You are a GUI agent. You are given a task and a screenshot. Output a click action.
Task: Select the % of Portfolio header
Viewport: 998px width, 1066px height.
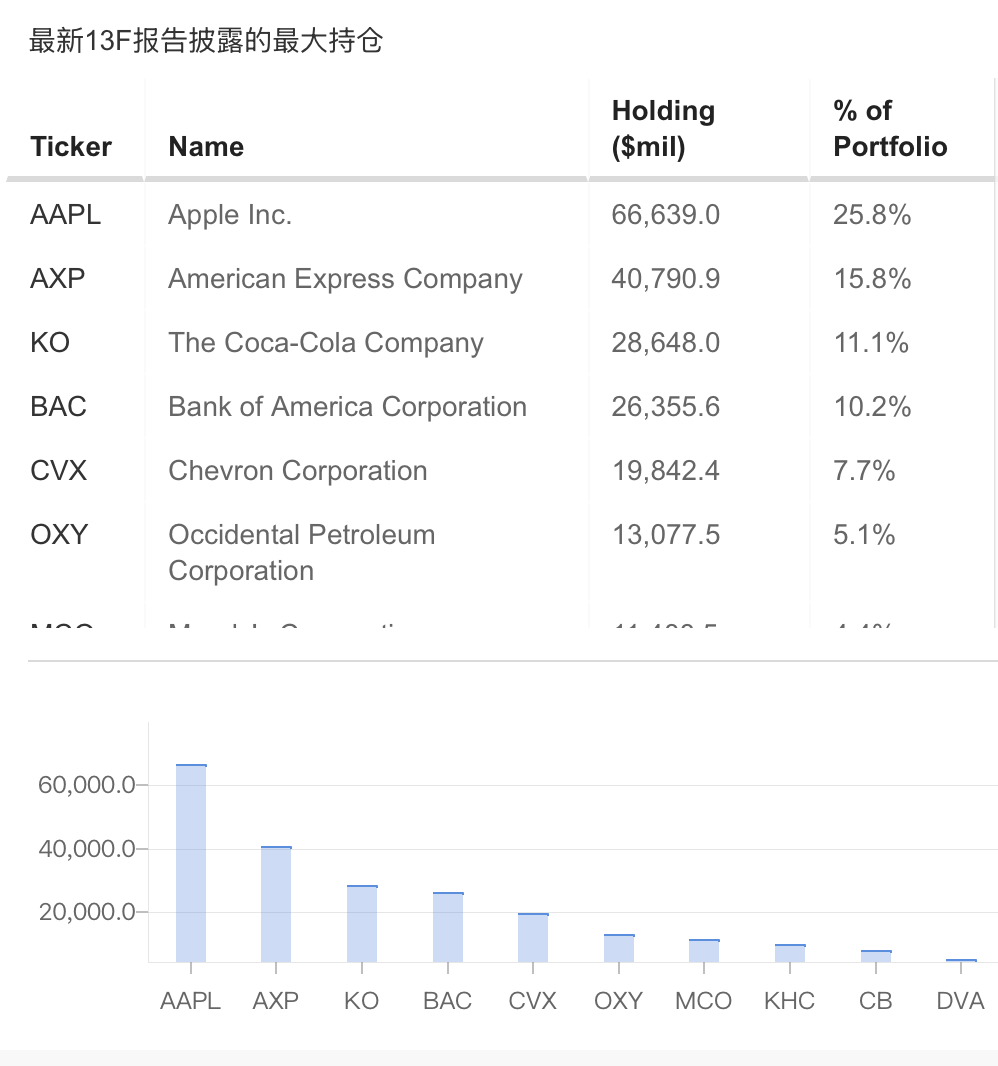tap(890, 129)
